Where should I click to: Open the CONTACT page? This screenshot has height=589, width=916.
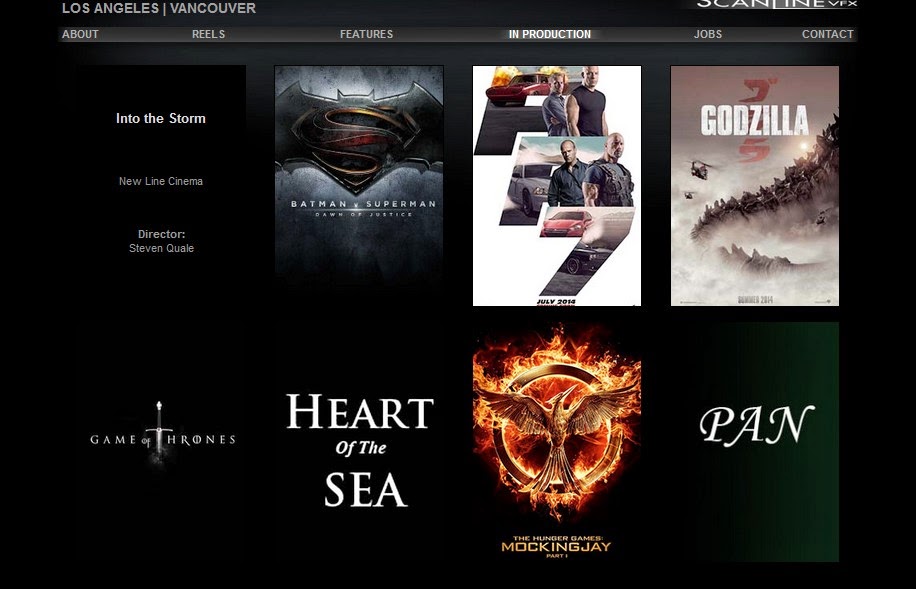pos(827,34)
